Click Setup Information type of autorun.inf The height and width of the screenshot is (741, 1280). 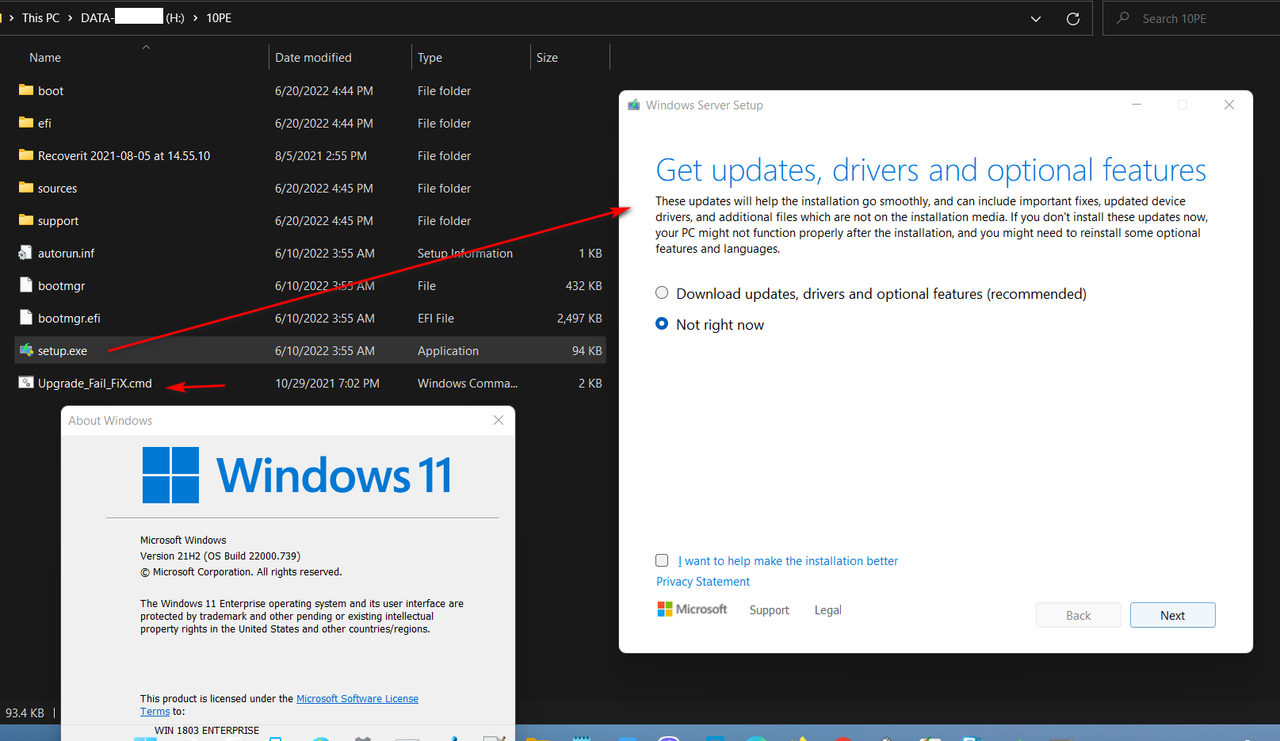pos(465,253)
